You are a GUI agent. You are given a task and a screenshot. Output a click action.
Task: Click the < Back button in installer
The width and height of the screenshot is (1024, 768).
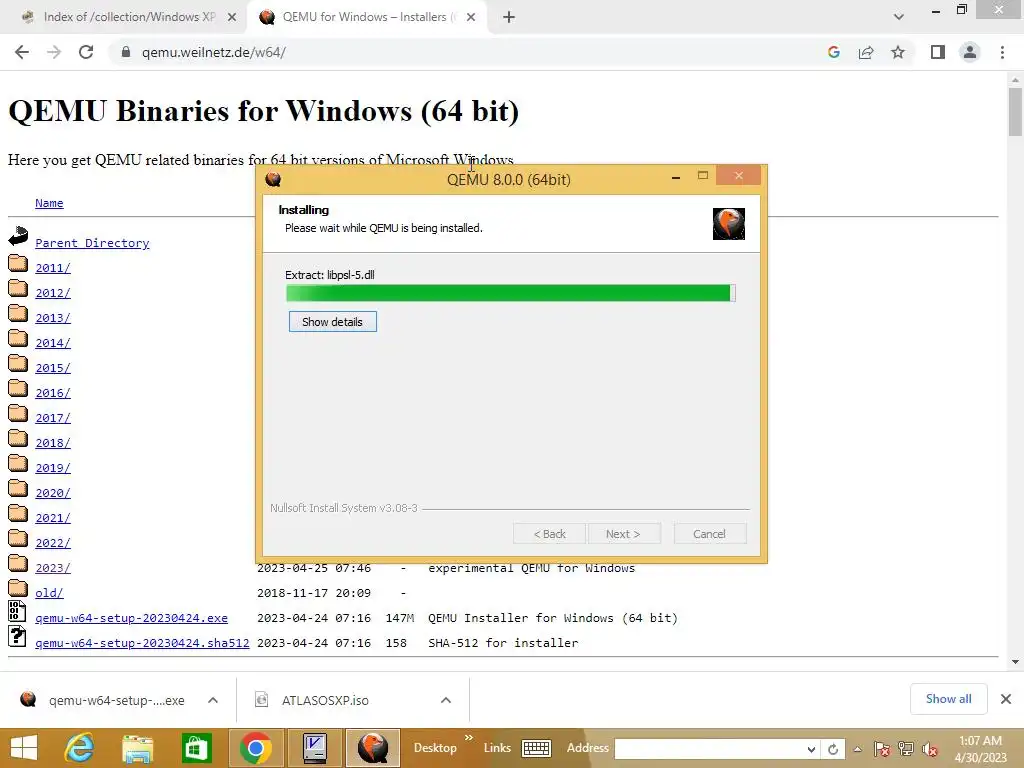click(x=549, y=534)
